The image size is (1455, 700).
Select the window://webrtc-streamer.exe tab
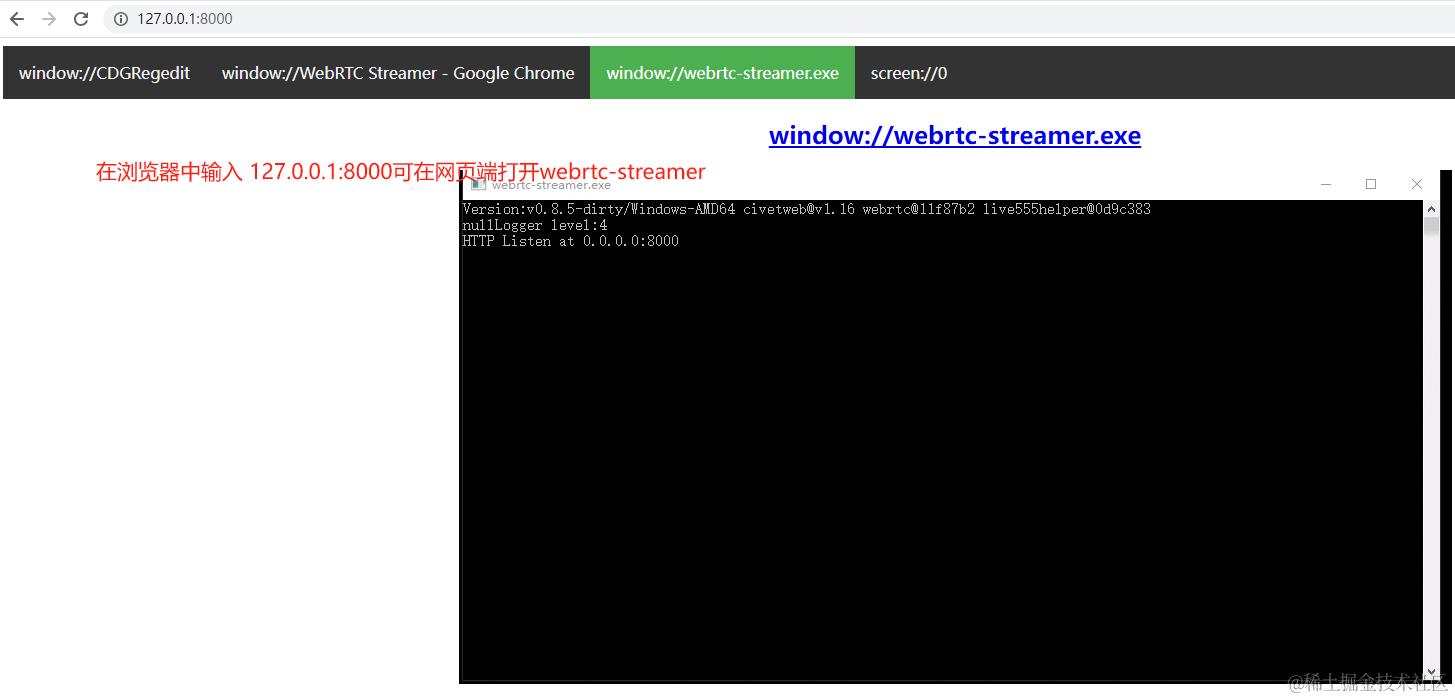point(722,73)
